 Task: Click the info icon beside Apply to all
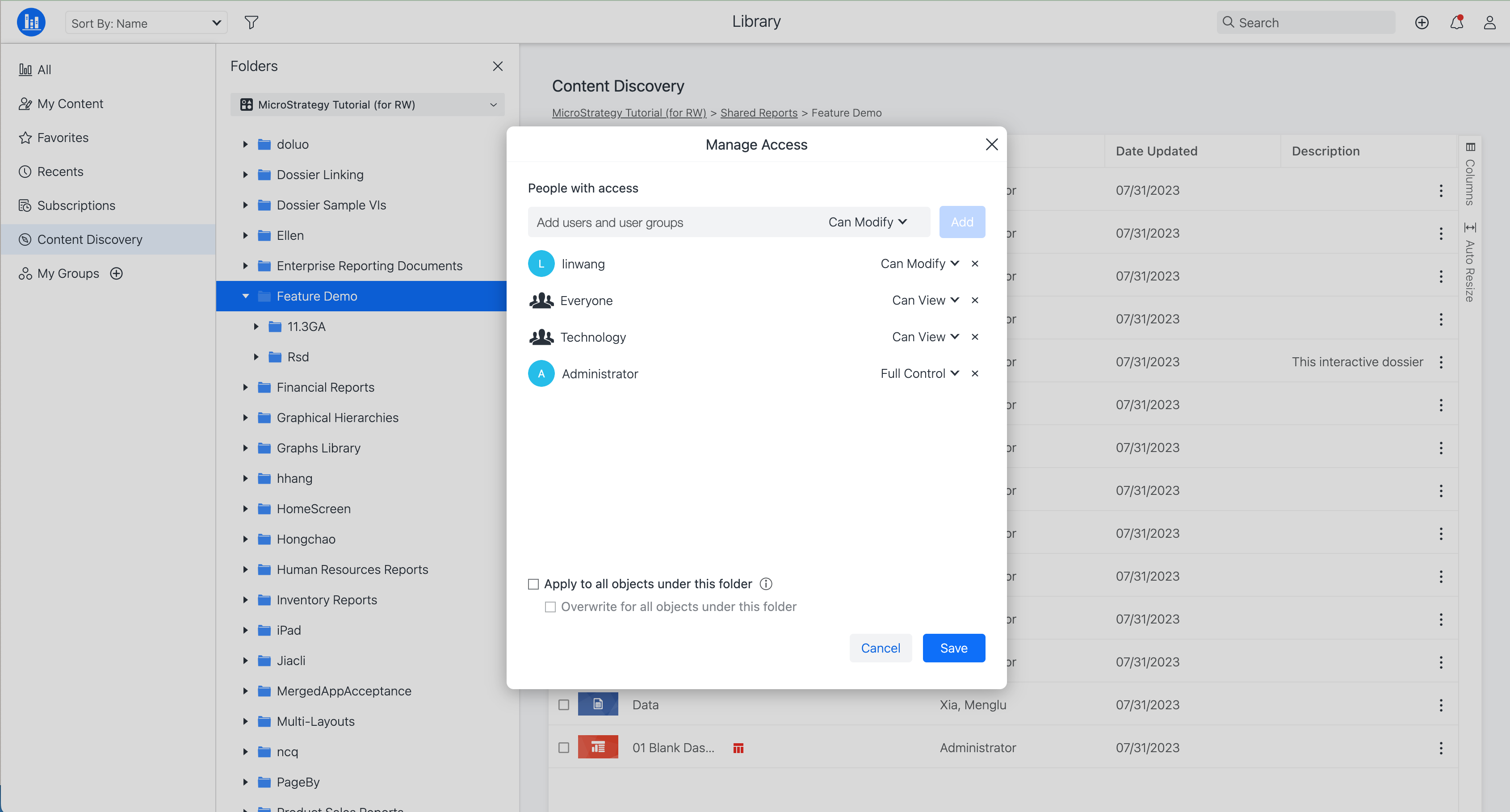[x=766, y=584]
